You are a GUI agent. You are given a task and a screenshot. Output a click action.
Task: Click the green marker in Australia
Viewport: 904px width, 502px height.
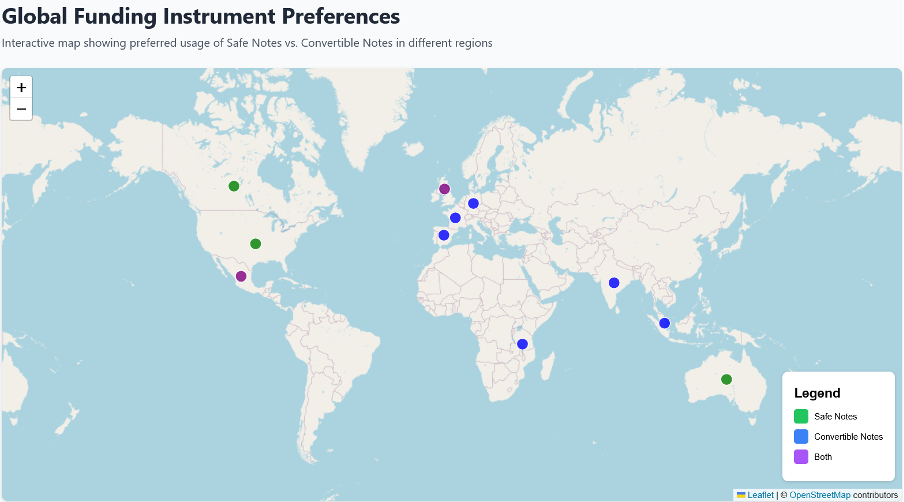tap(726, 379)
